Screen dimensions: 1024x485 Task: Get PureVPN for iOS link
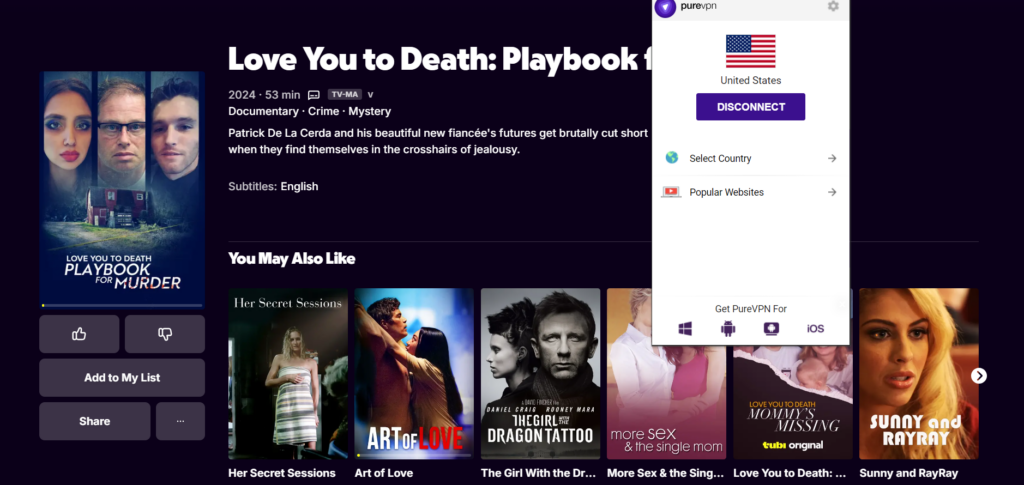pos(815,328)
